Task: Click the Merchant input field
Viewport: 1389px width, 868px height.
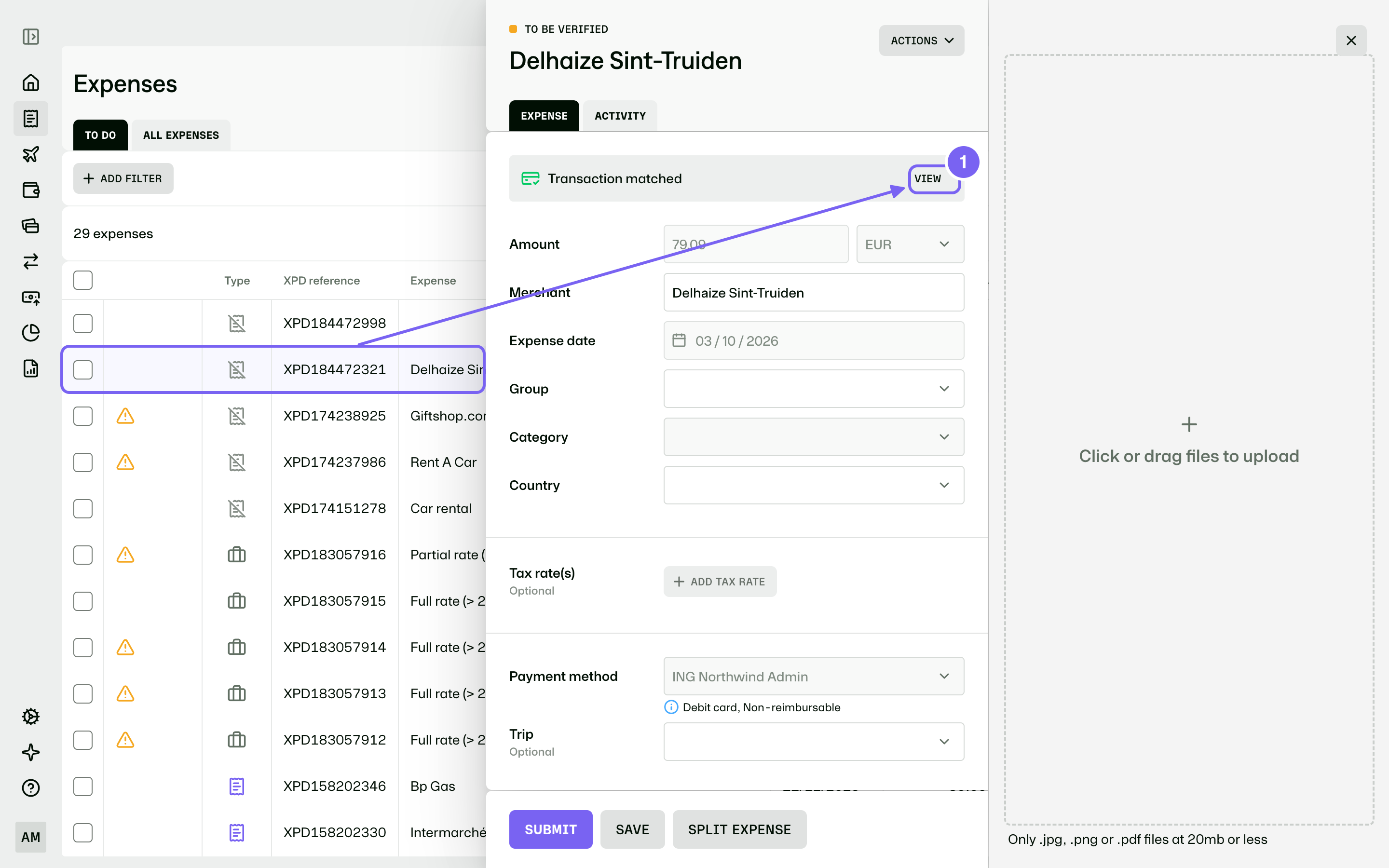Action: click(x=813, y=292)
